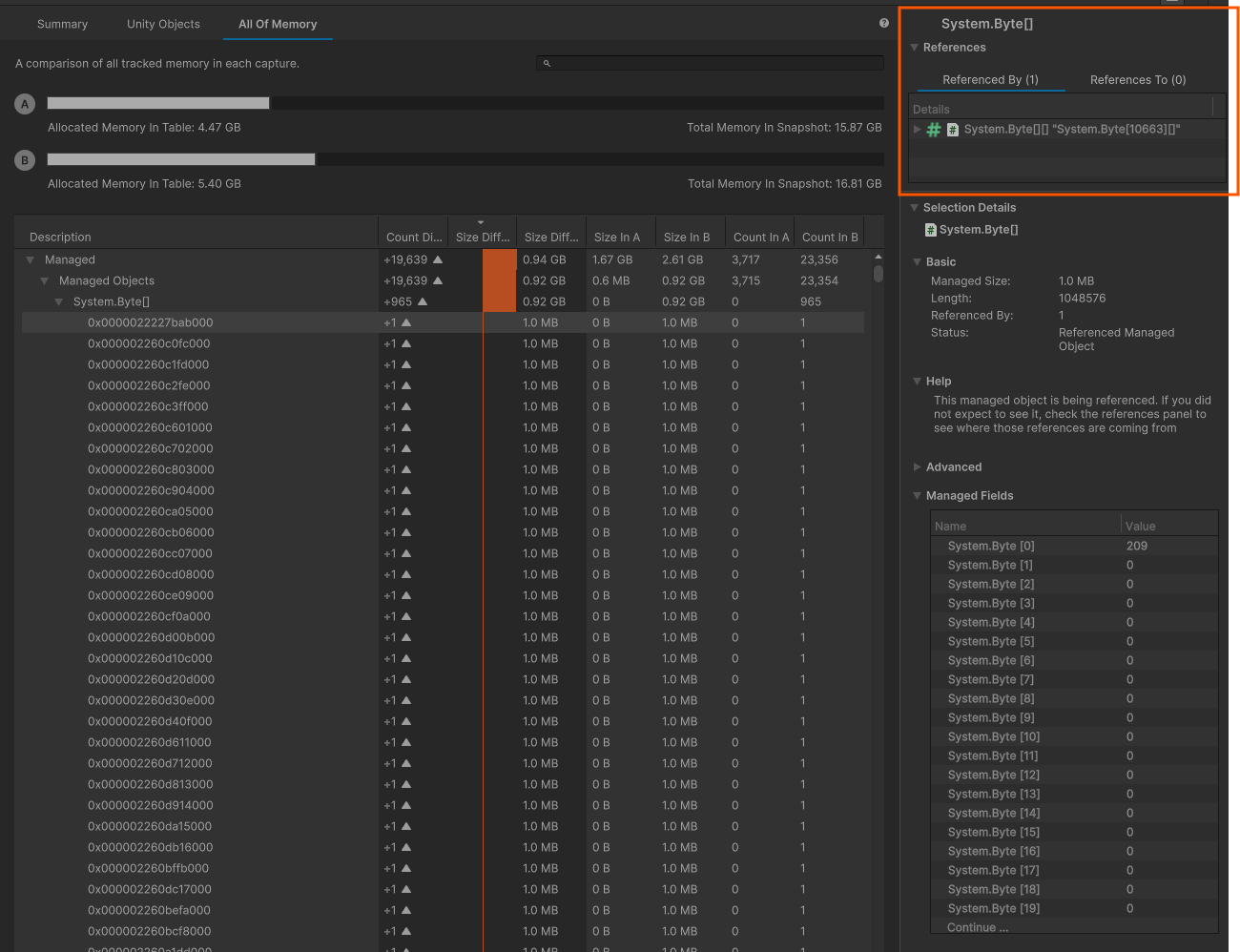The image size is (1240, 952).
Task: Click Continue in the Managed Fields list
Action: pyautogui.click(x=977, y=927)
